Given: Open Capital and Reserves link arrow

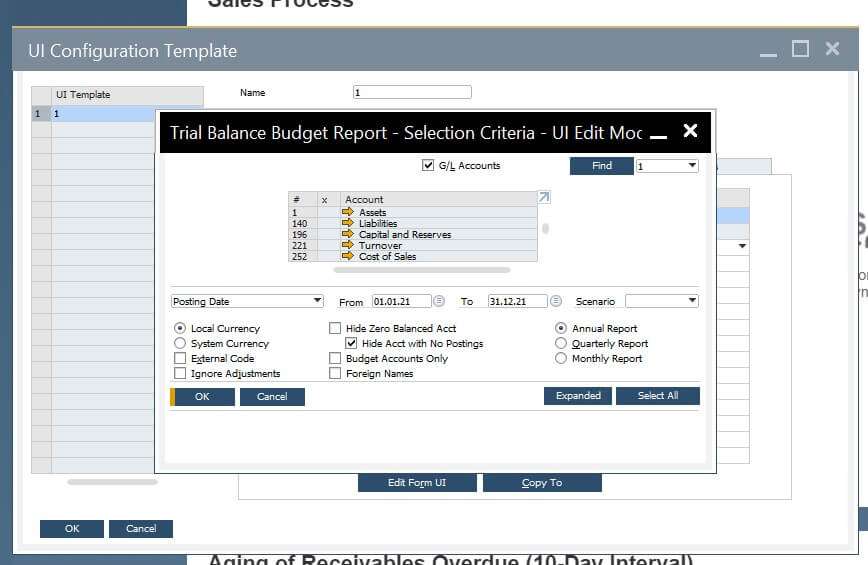Looking at the screenshot, I should (348, 234).
